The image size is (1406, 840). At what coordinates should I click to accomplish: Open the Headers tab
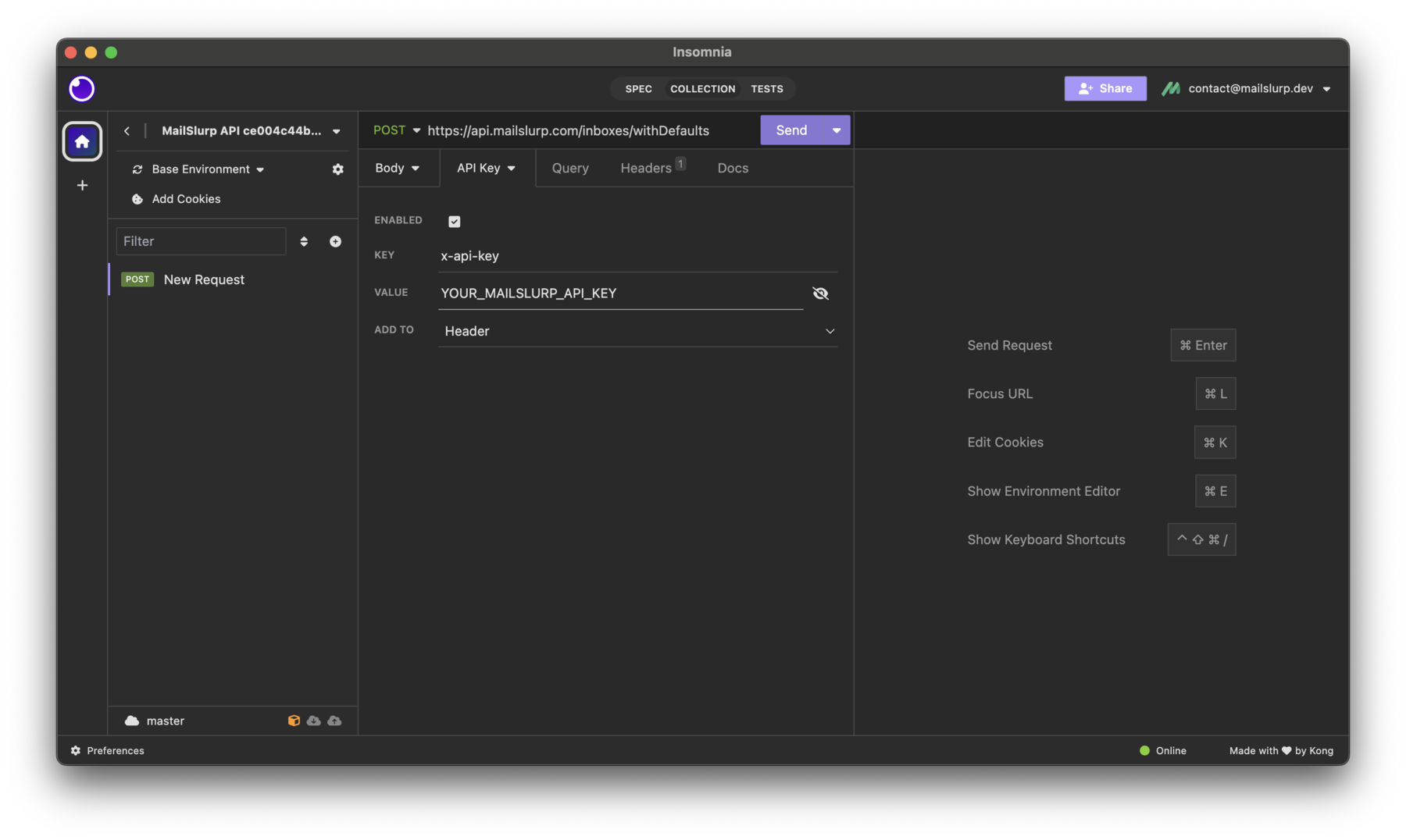(653, 168)
